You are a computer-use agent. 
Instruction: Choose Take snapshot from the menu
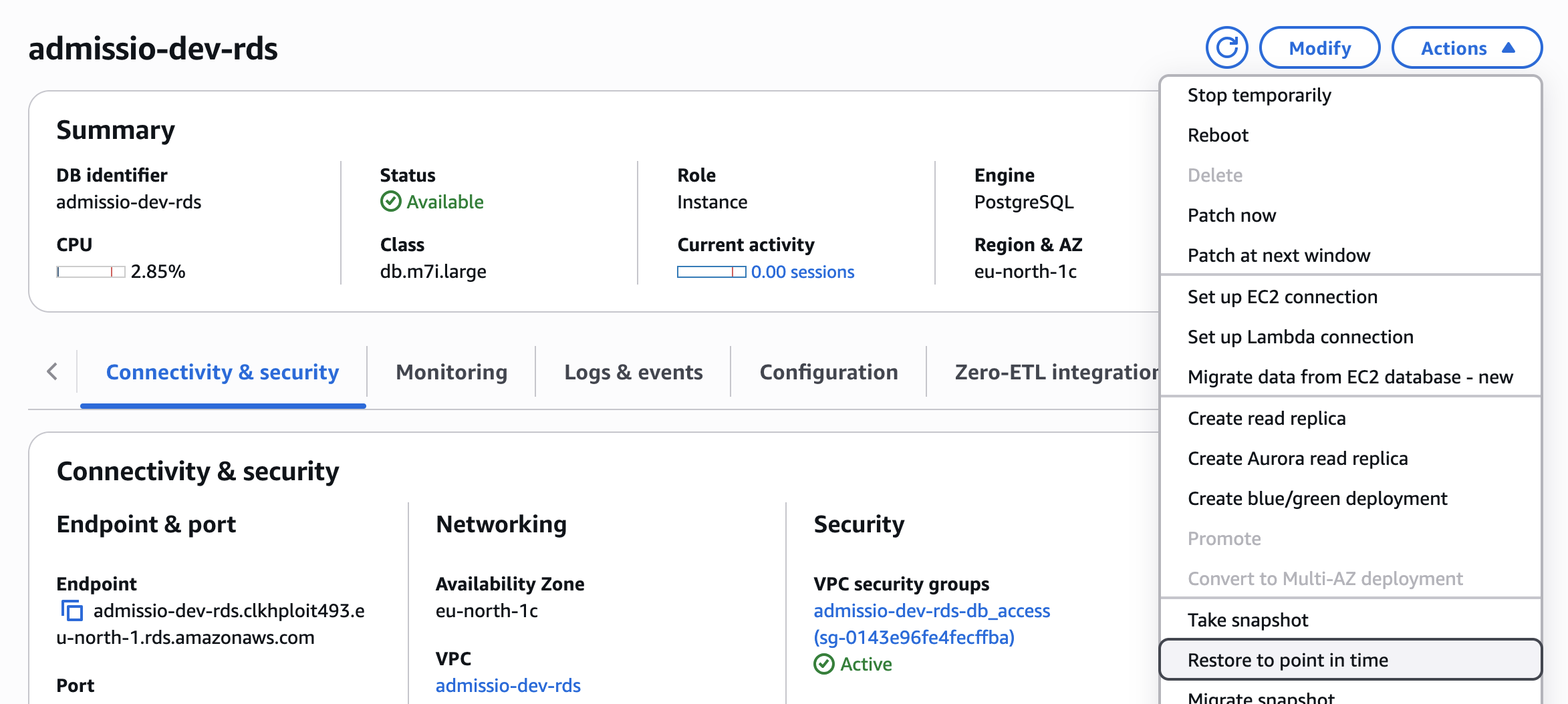1247,620
